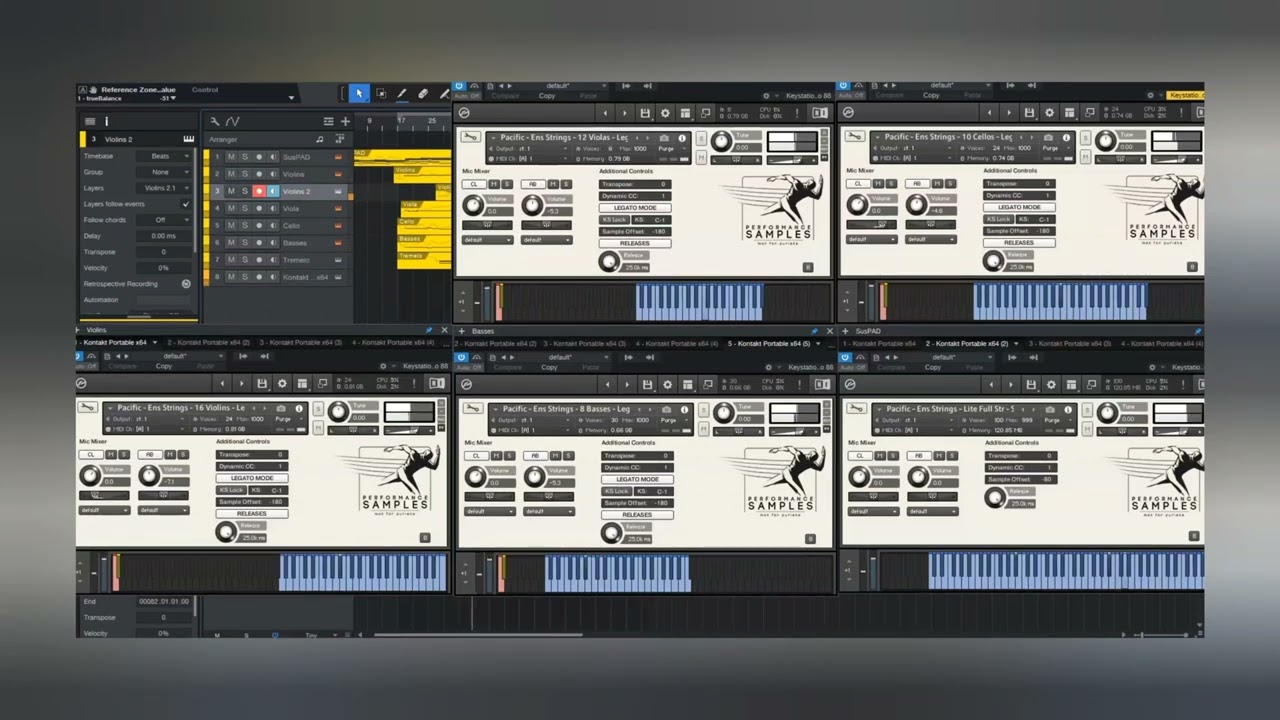Mute the SusPAD track
Screen dimensions: 1280x720
(x=231, y=157)
